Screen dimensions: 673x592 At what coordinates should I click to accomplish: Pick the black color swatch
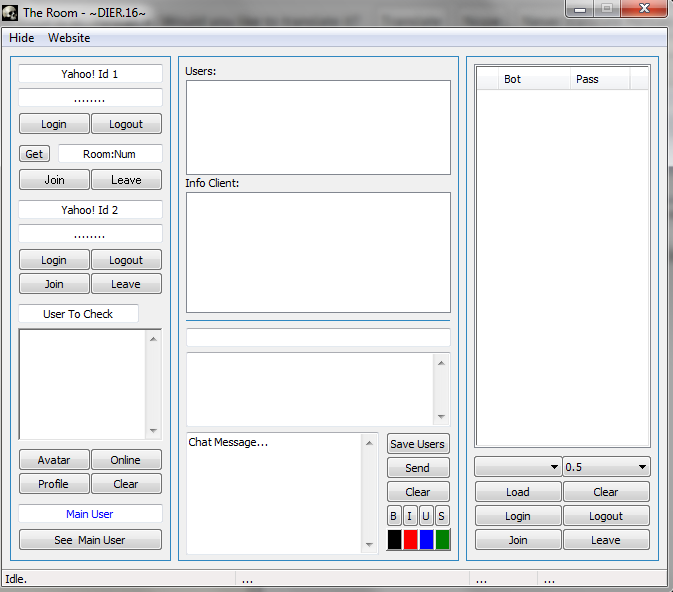tap(394, 540)
